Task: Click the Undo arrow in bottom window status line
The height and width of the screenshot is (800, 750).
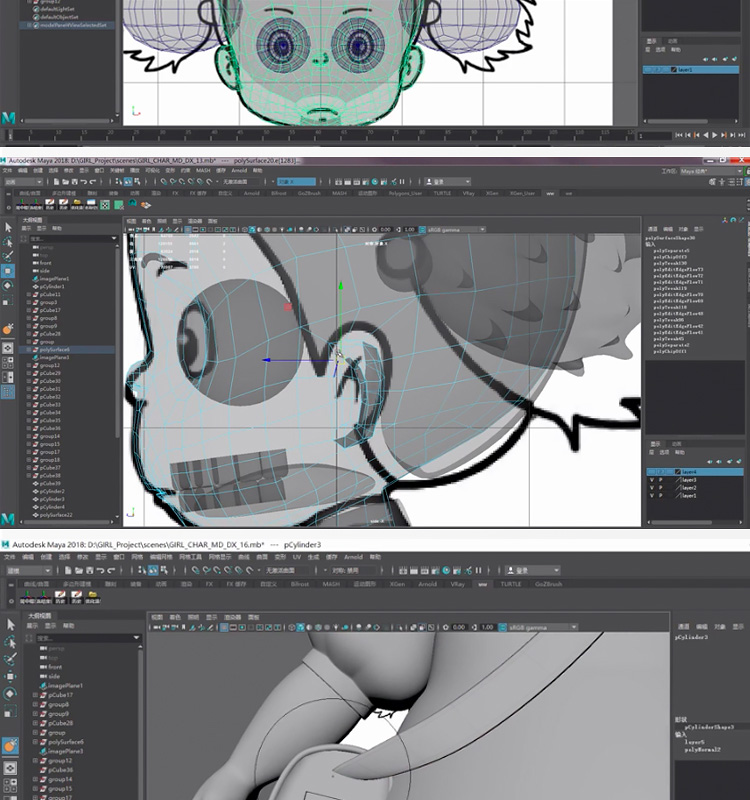Action: tap(101, 570)
